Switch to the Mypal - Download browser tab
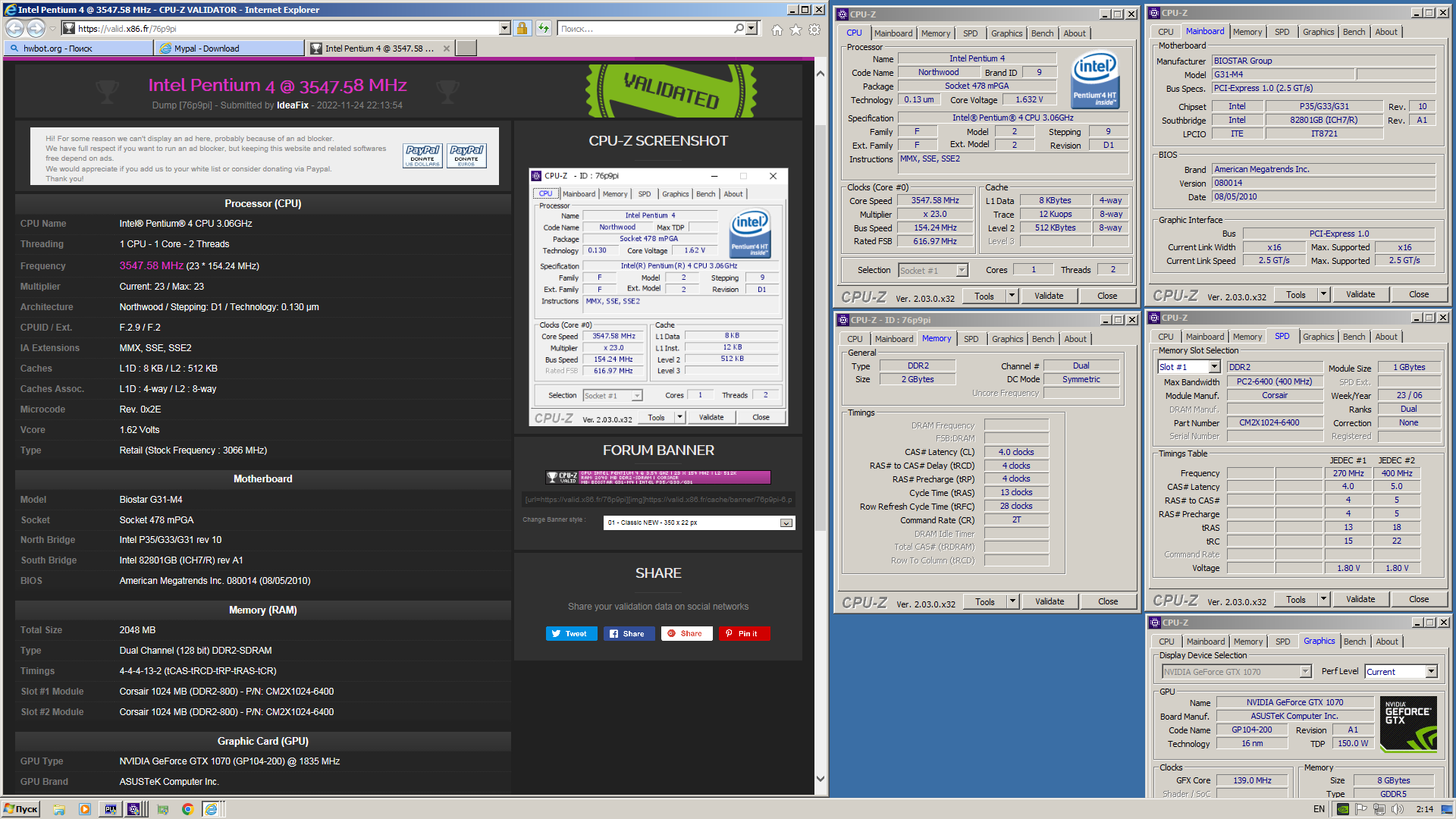This screenshot has width=1456, height=819. 230,49
